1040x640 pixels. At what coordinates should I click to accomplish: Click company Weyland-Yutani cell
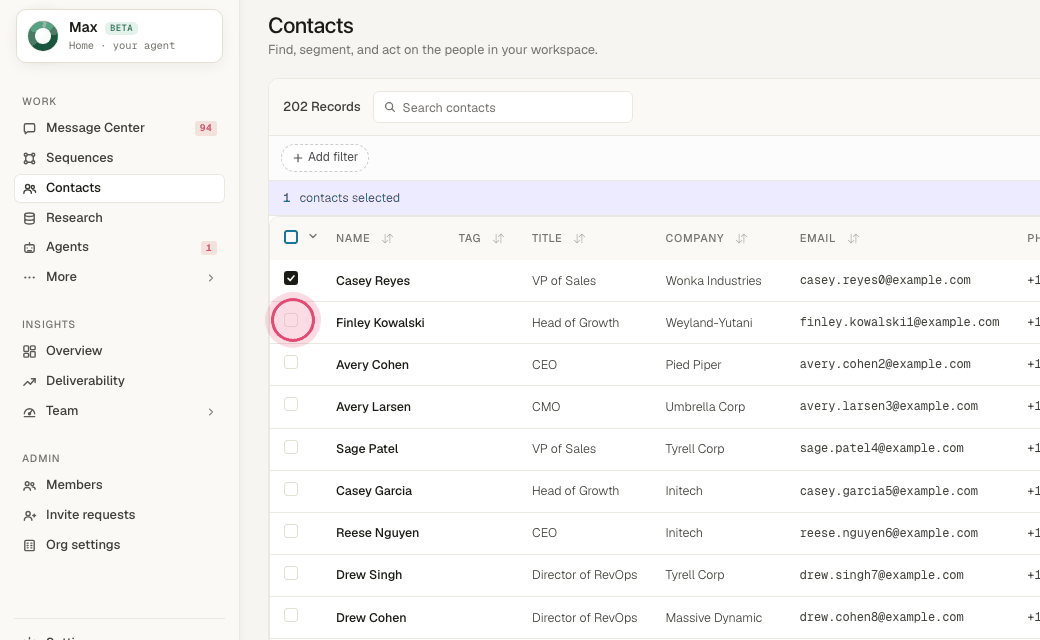(709, 322)
